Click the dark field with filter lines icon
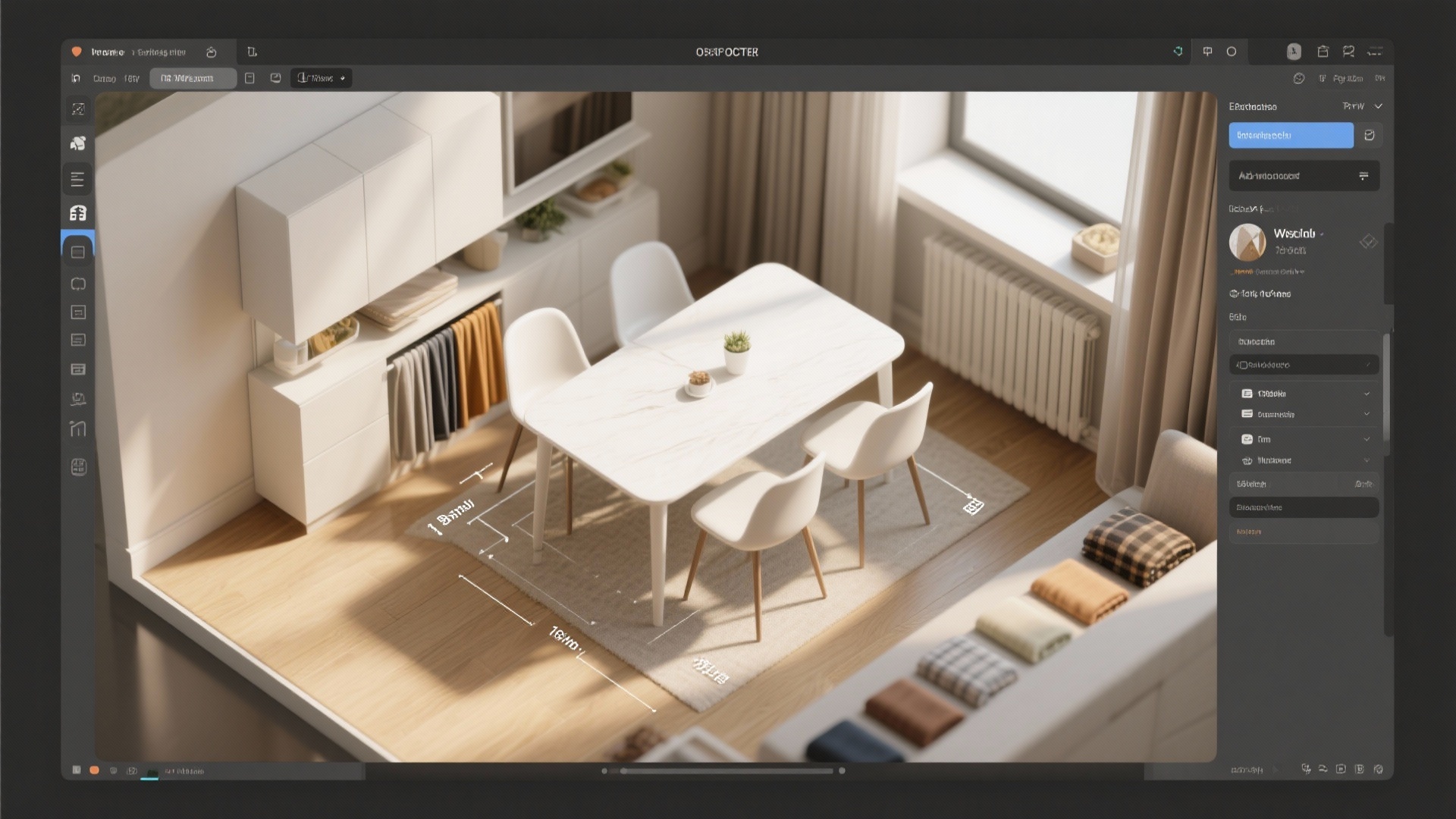The image size is (1456, 819). [x=1304, y=176]
